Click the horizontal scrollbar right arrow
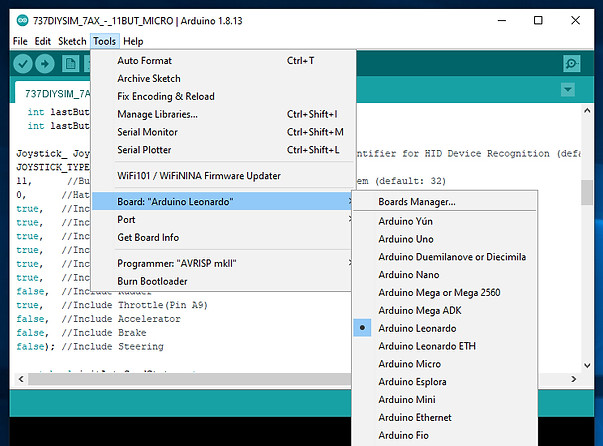The width and height of the screenshot is (603, 446). pyautogui.click(x=573, y=379)
